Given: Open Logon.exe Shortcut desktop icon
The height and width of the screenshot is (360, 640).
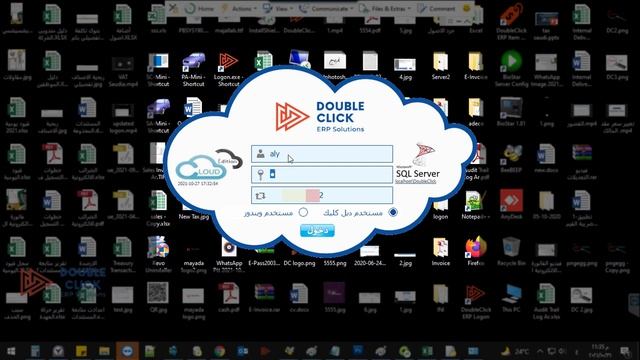Looking at the screenshot, I should (229, 69).
